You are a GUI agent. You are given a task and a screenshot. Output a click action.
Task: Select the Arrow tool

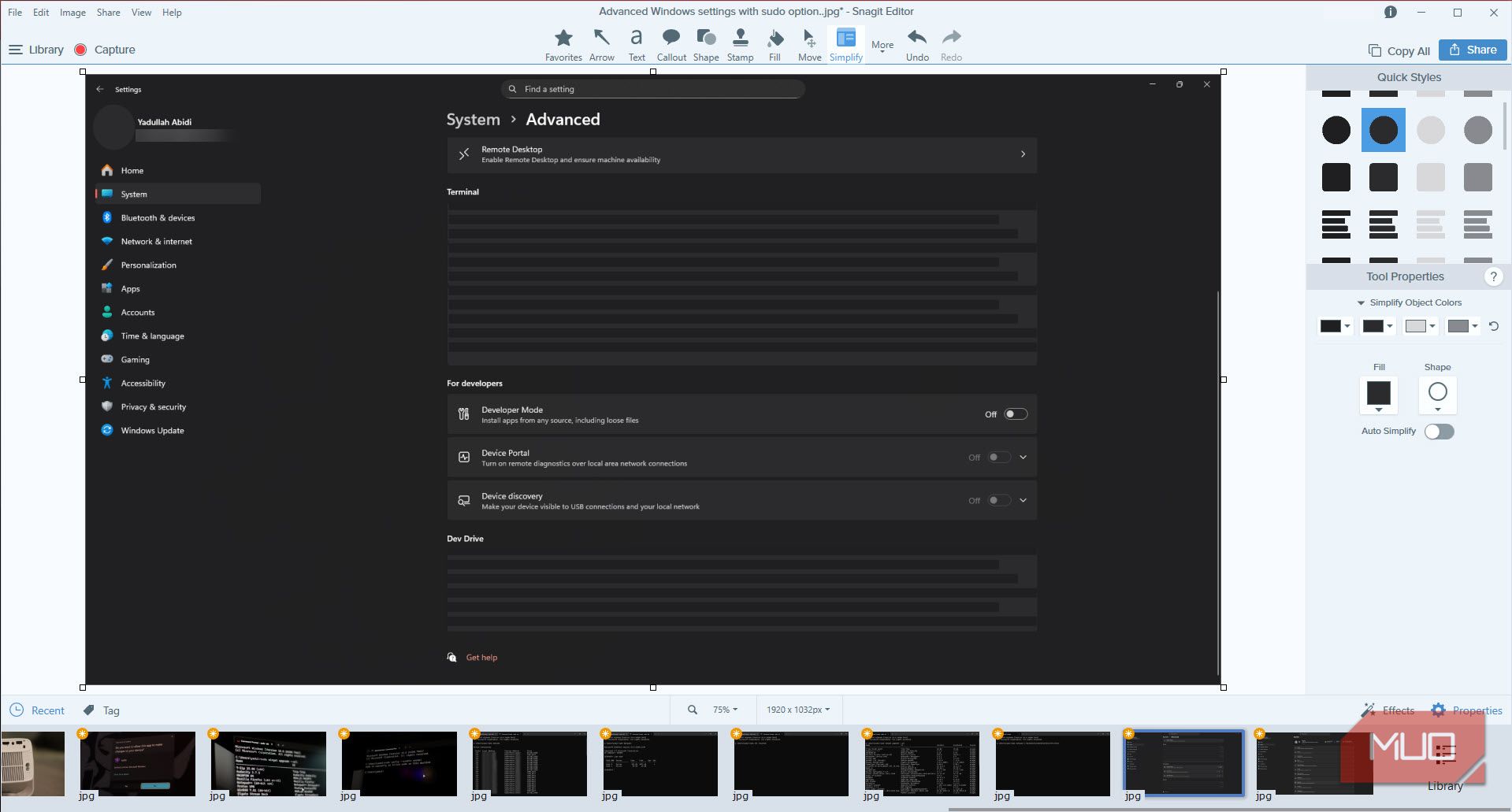[602, 45]
